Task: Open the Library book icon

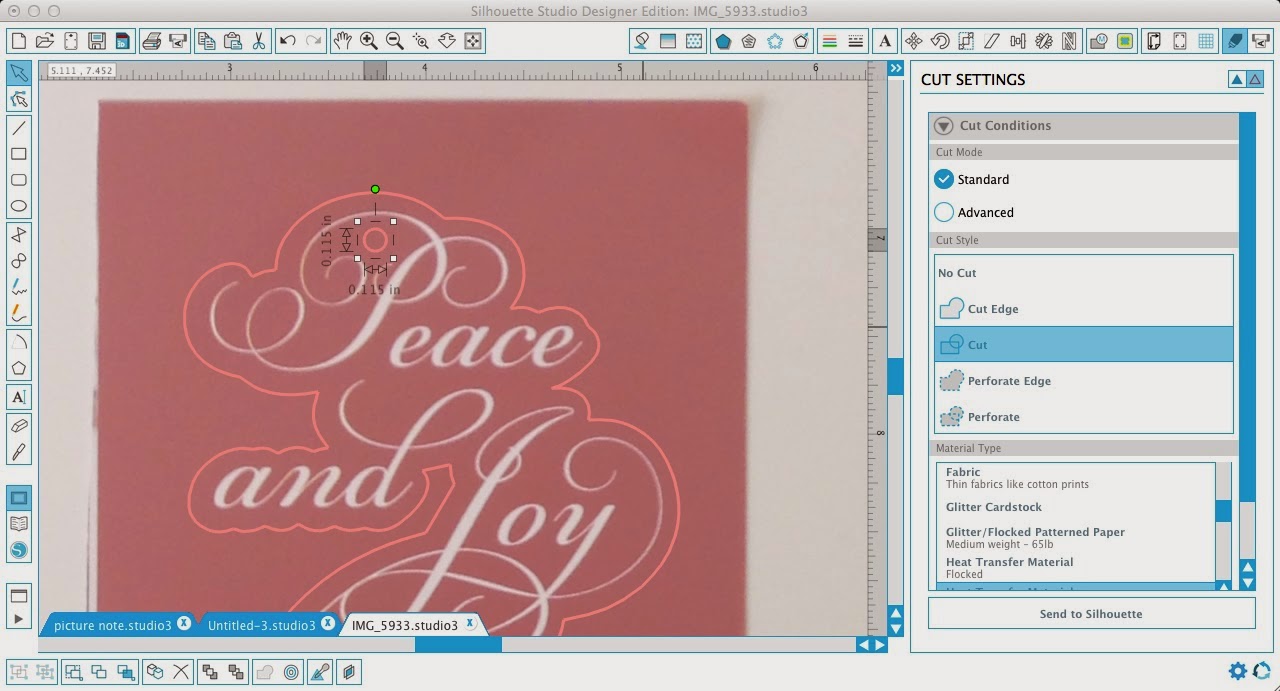Action: (x=19, y=523)
